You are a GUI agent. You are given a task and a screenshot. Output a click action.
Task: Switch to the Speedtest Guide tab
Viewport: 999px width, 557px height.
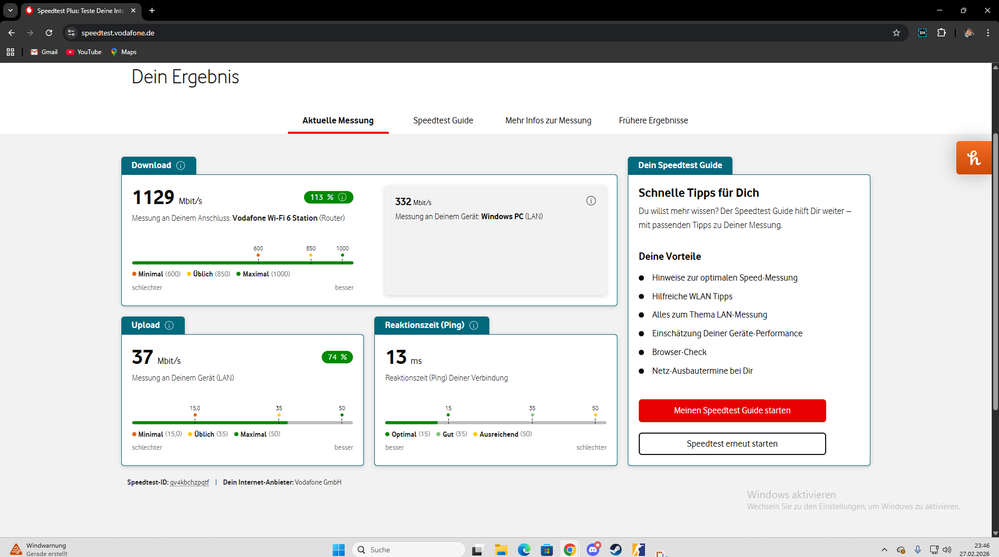pos(443,120)
